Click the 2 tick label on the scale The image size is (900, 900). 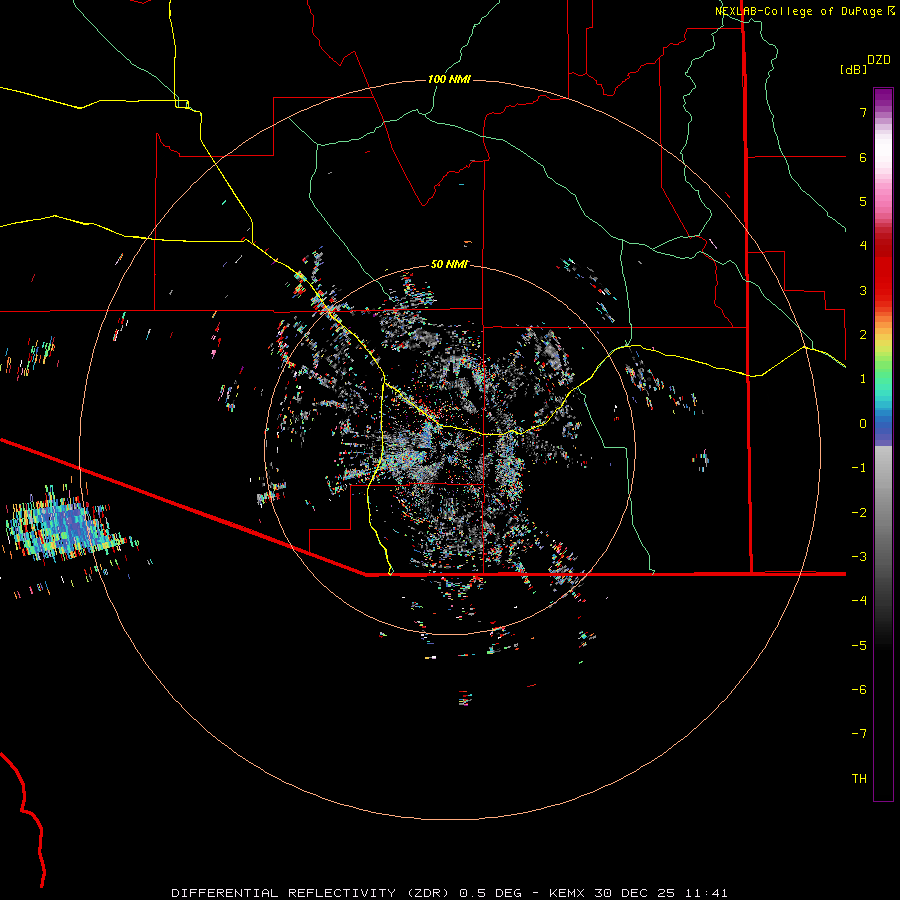[x=863, y=335]
